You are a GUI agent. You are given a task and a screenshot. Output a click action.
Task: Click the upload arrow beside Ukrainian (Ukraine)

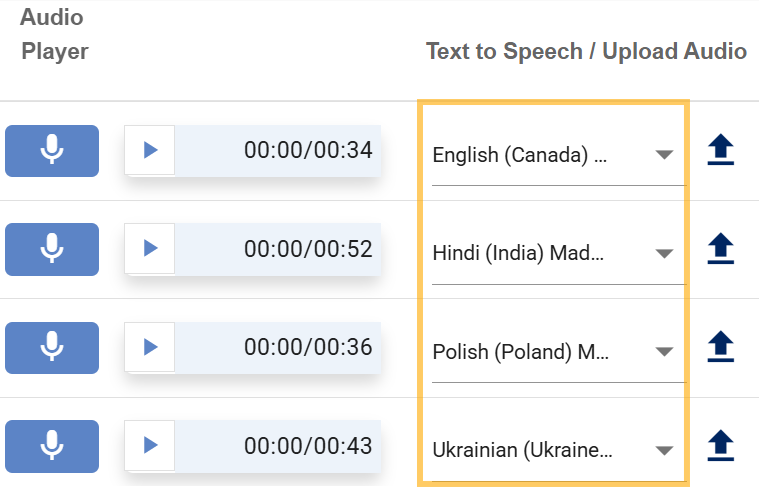pyautogui.click(x=721, y=444)
